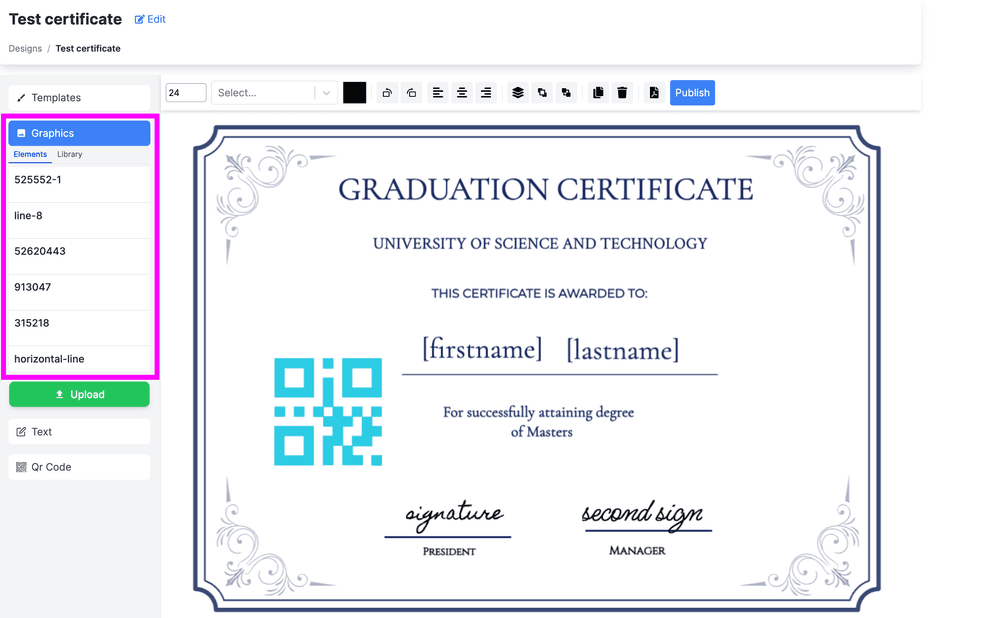This screenshot has width=1000, height=618.
Task: Click the rotate counter-clockwise icon in toolbar
Action: (x=411, y=93)
